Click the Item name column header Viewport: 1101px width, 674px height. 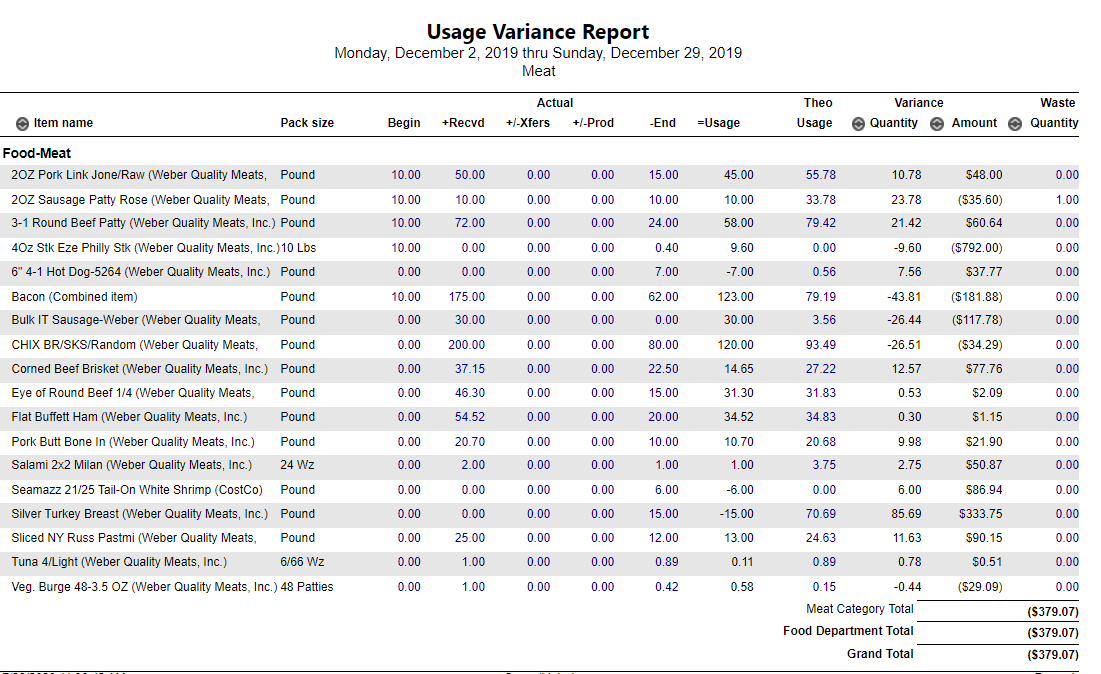(63, 123)
